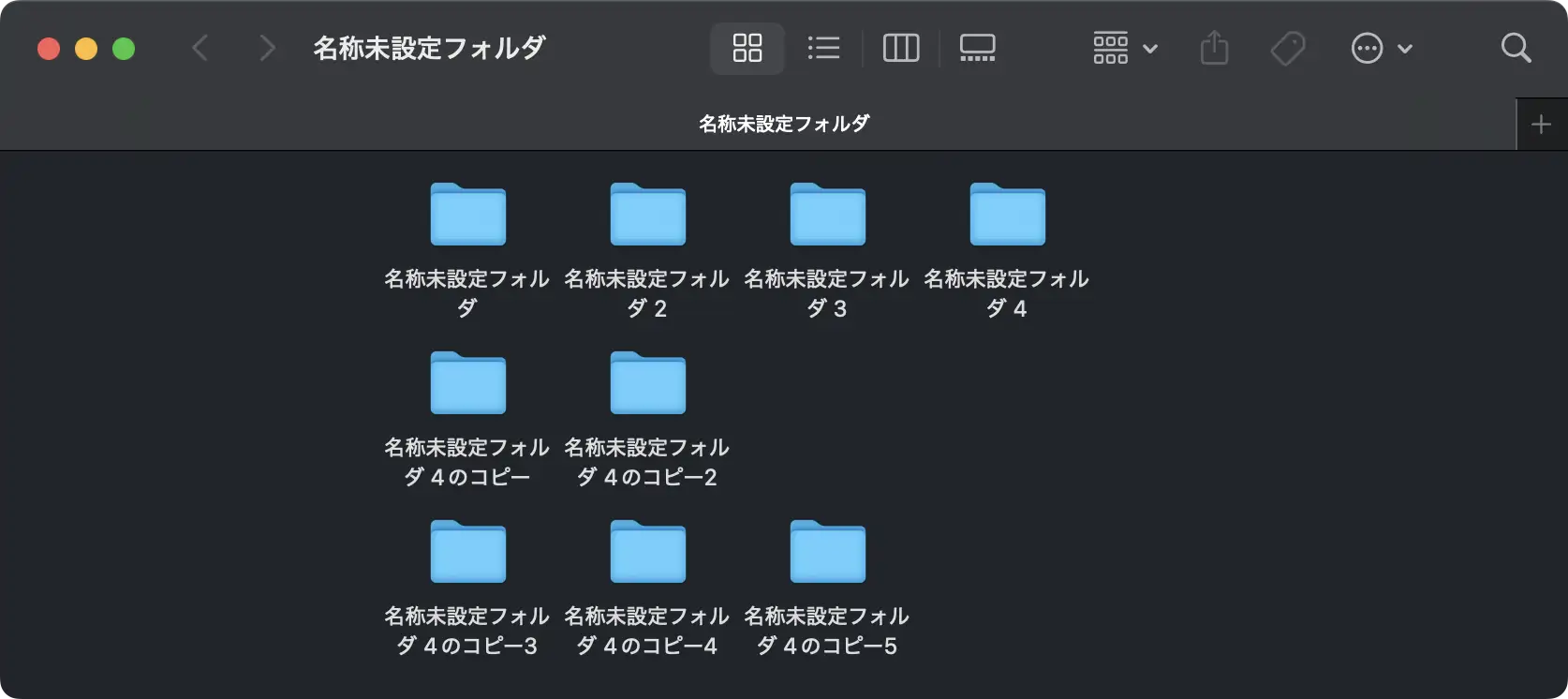Select folder 名称未設定フォルダ 4のコピー5
1568x699 pixels.
tap(827, 552)
